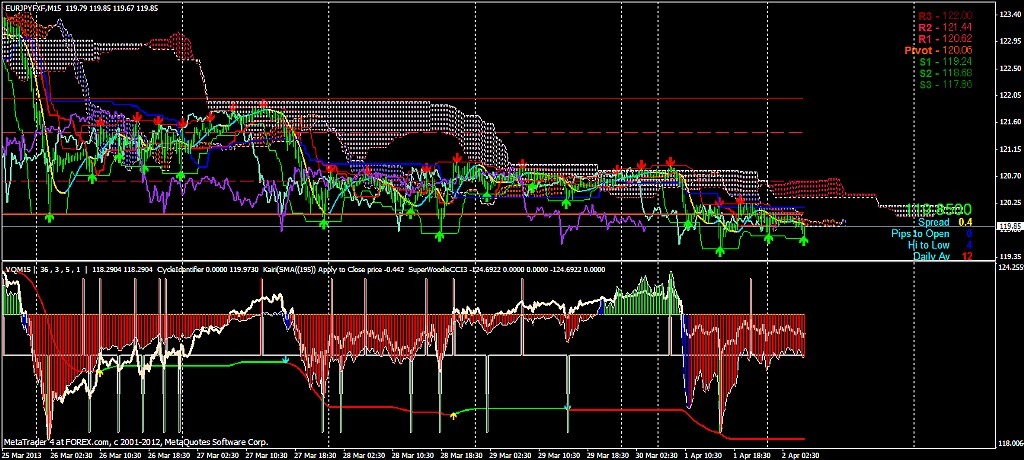Click the CycleIdentifier indicator label
Image resolution: width=1024 pixels, height=460 pixels.
[x=182, y=269]
